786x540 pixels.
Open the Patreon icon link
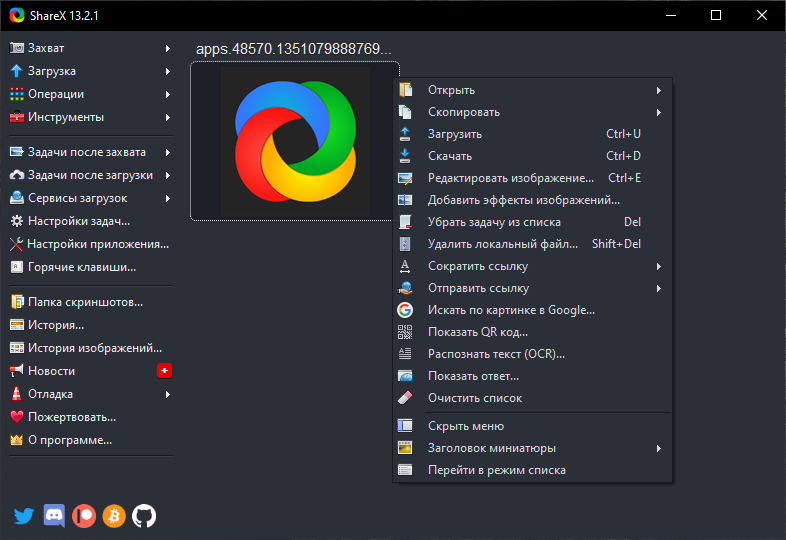pos(84,516)
